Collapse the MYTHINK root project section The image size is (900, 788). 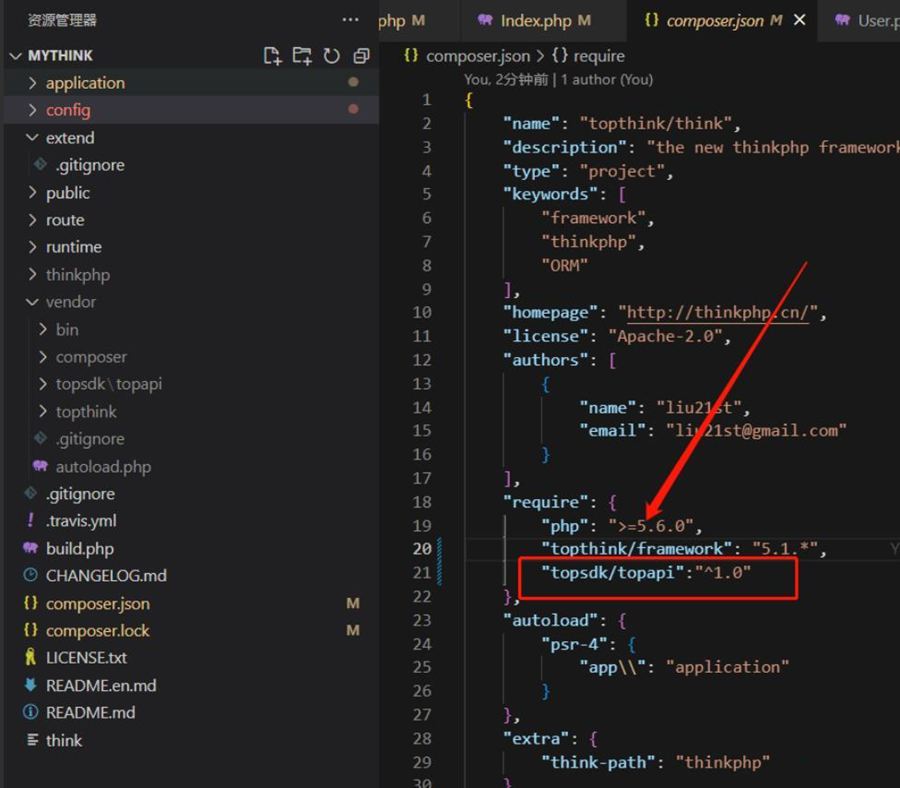click(60, 56)
